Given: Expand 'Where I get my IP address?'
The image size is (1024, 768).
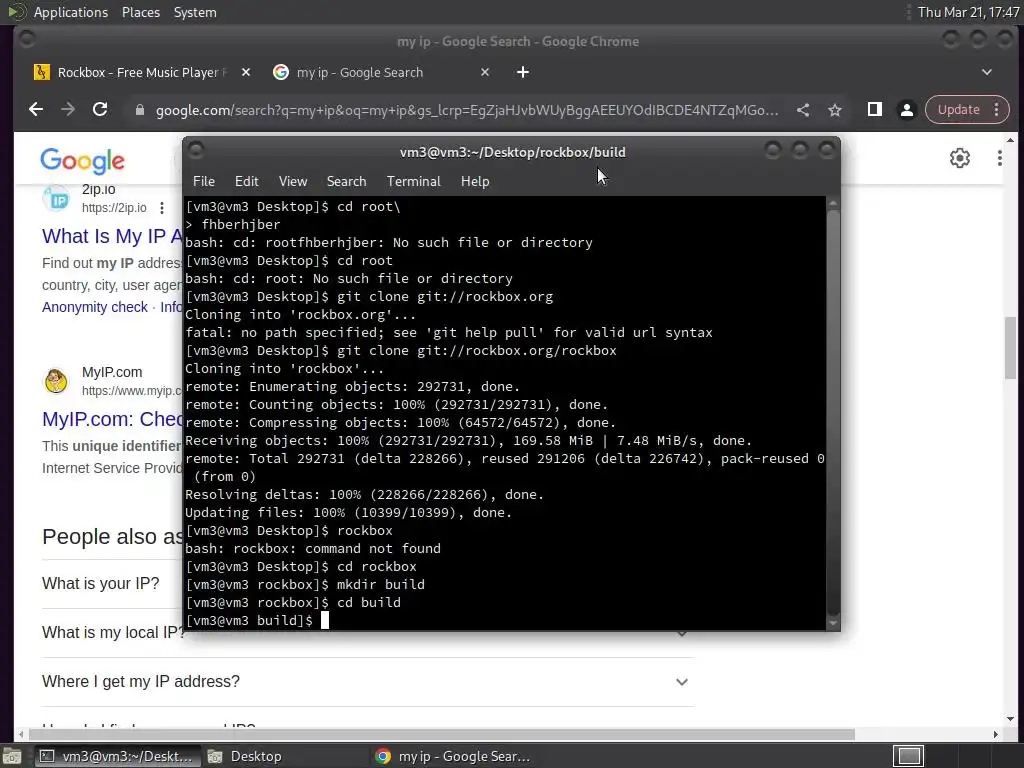Looking at the screenshot, I should [368, 682].
